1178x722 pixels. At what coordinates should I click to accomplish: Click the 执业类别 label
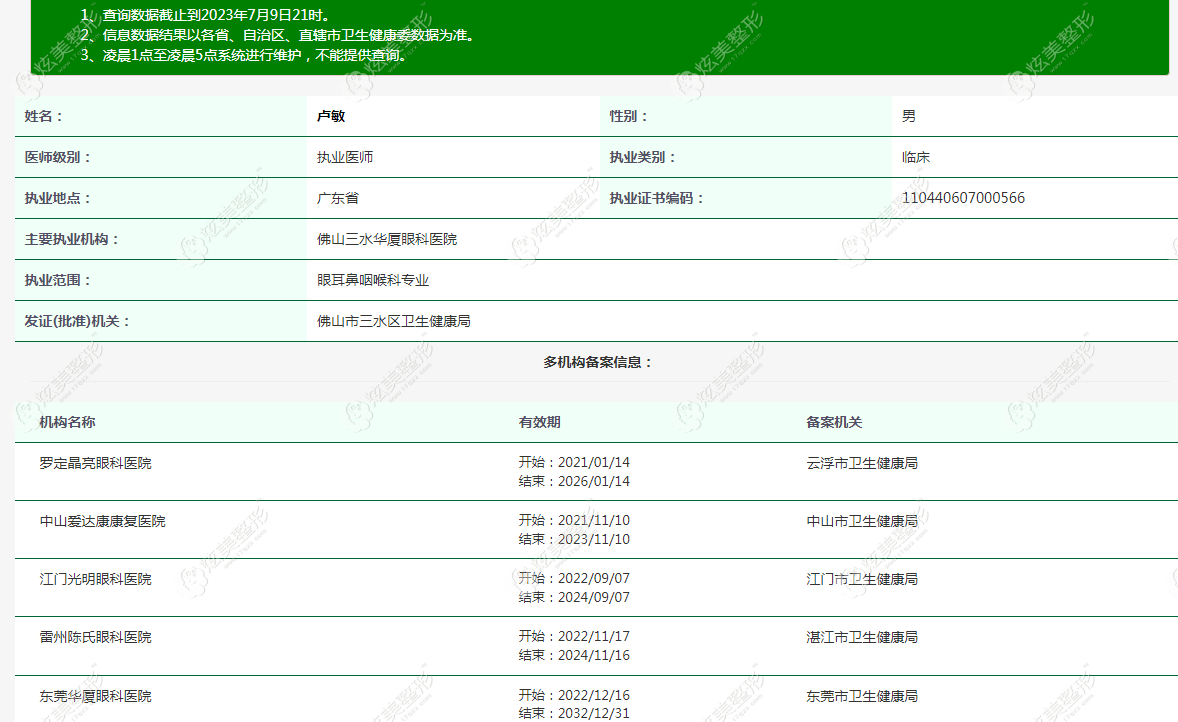tap(643, 157)
